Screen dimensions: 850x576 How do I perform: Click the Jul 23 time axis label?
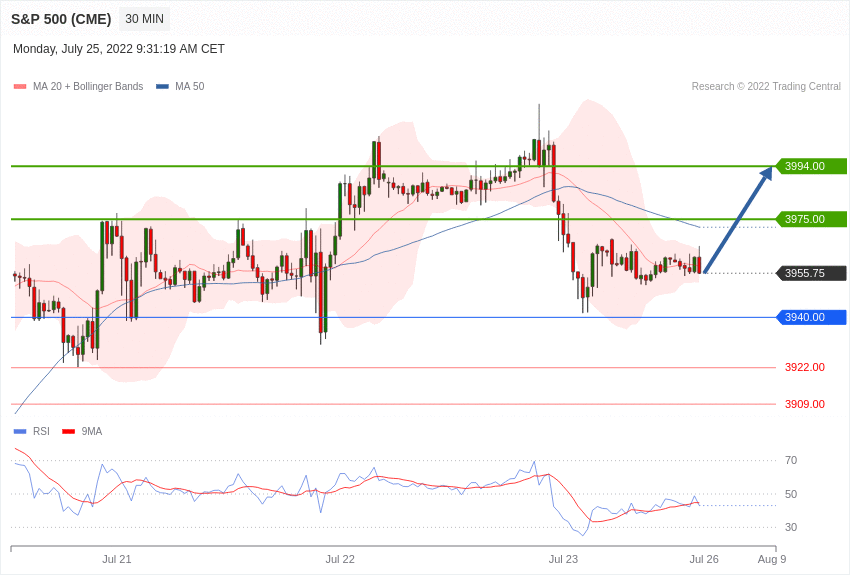tap(563, 559)
